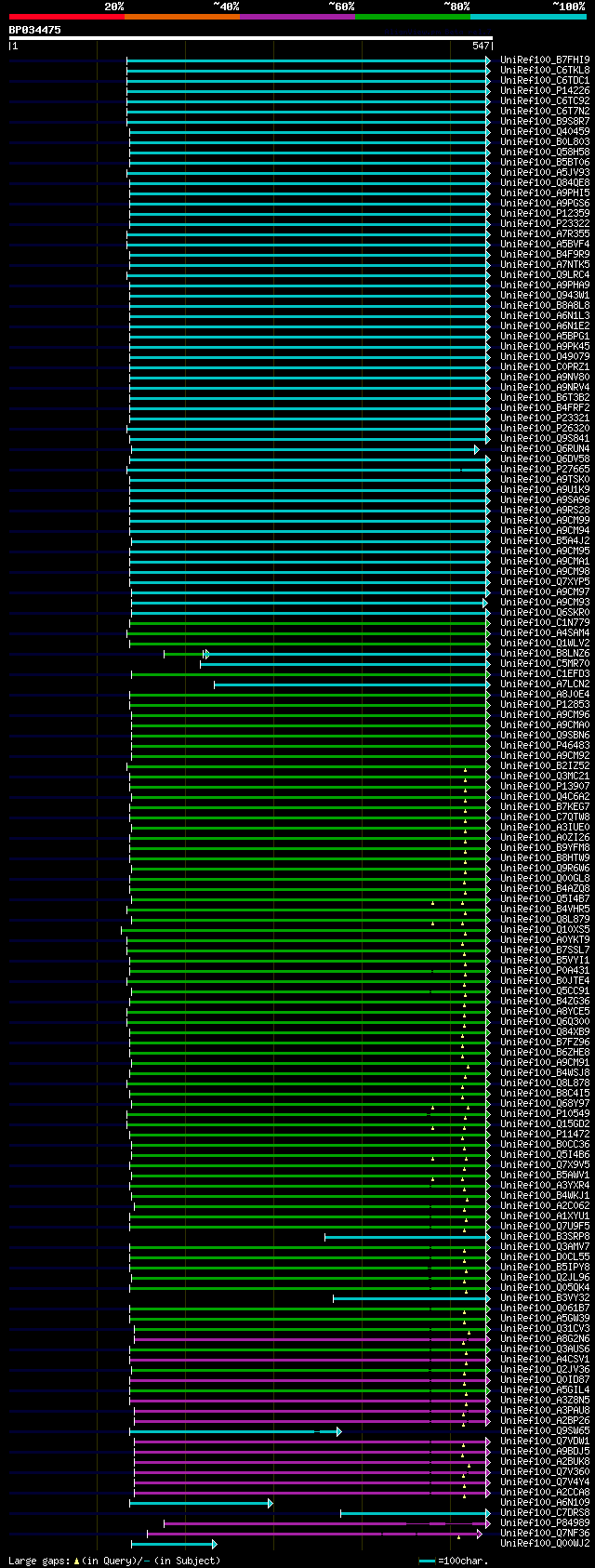Open hit UniRef100_Q6Q300
The image size is (595, 1568).
(x=545, y=1021)
